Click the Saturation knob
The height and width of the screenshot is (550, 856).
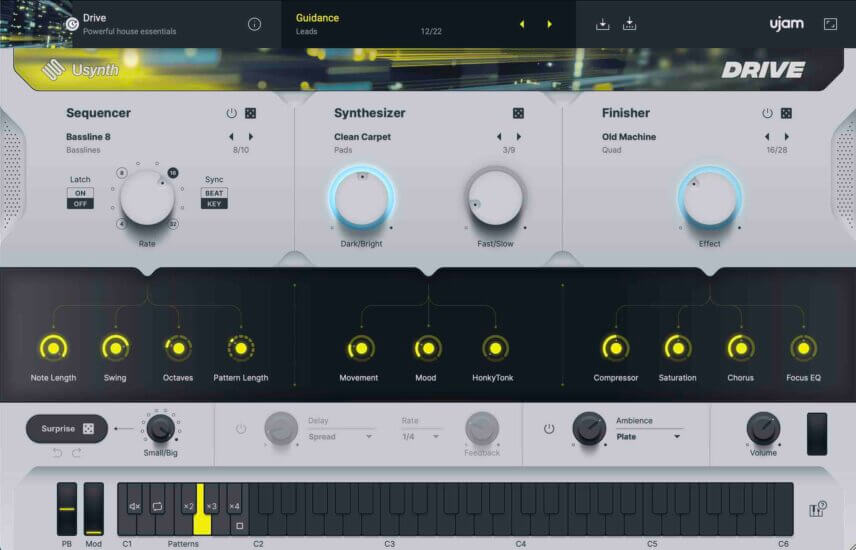[678, 348]
